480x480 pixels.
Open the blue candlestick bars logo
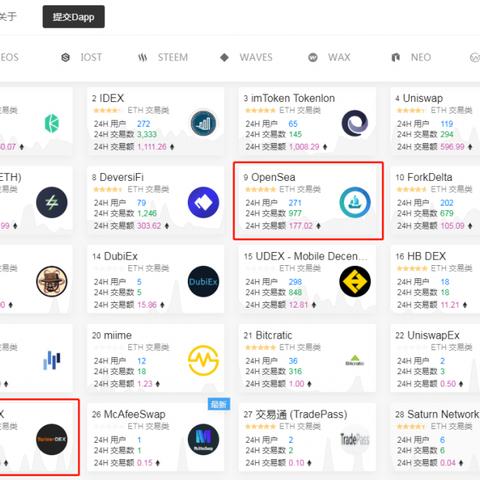point(52,360)
